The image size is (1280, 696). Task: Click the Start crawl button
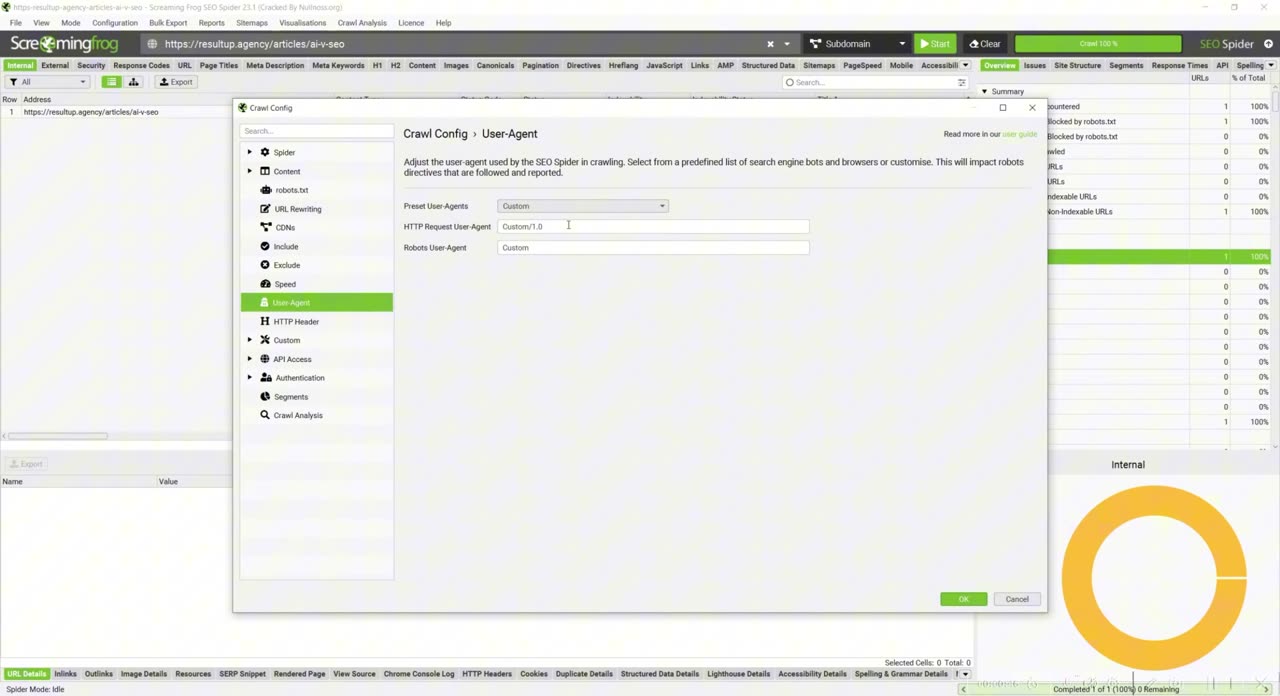tap(935, 44)
